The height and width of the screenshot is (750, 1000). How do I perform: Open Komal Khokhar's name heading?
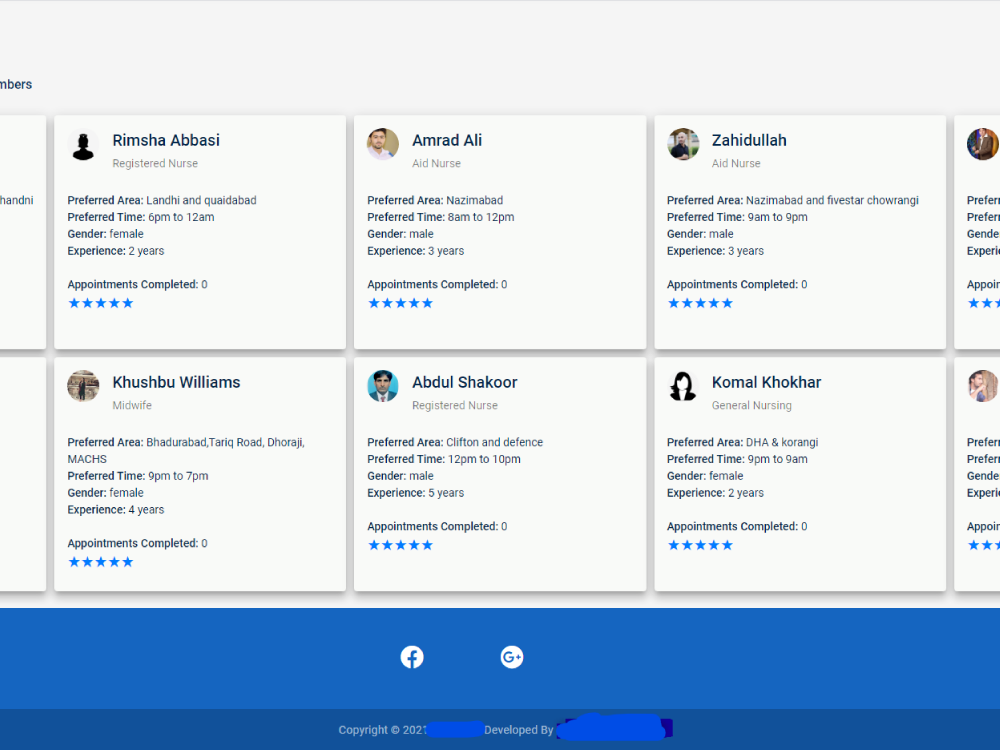(766, 382)
